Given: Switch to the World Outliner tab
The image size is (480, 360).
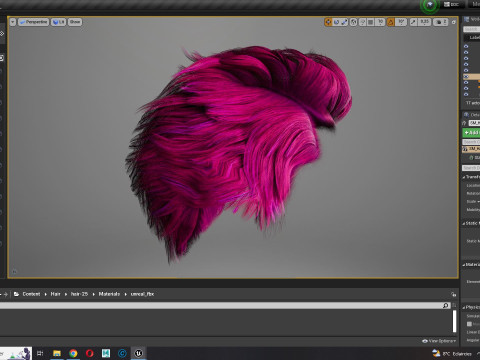Looking at the screenshot, I should (x=472, y=19).
